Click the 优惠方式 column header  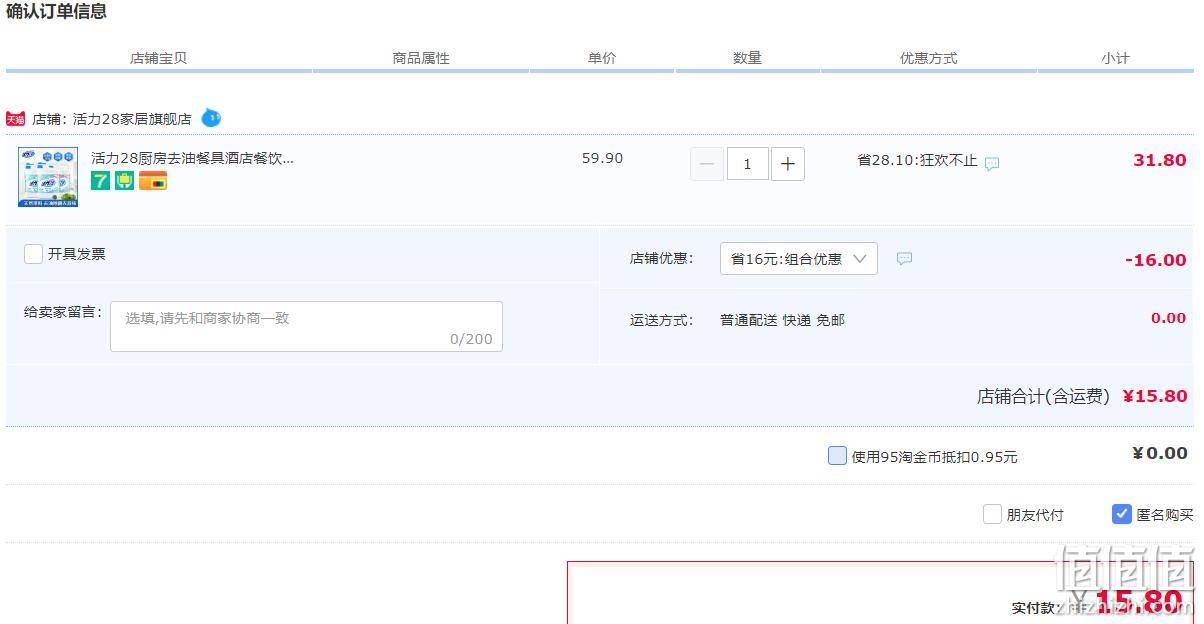[929, 58]
